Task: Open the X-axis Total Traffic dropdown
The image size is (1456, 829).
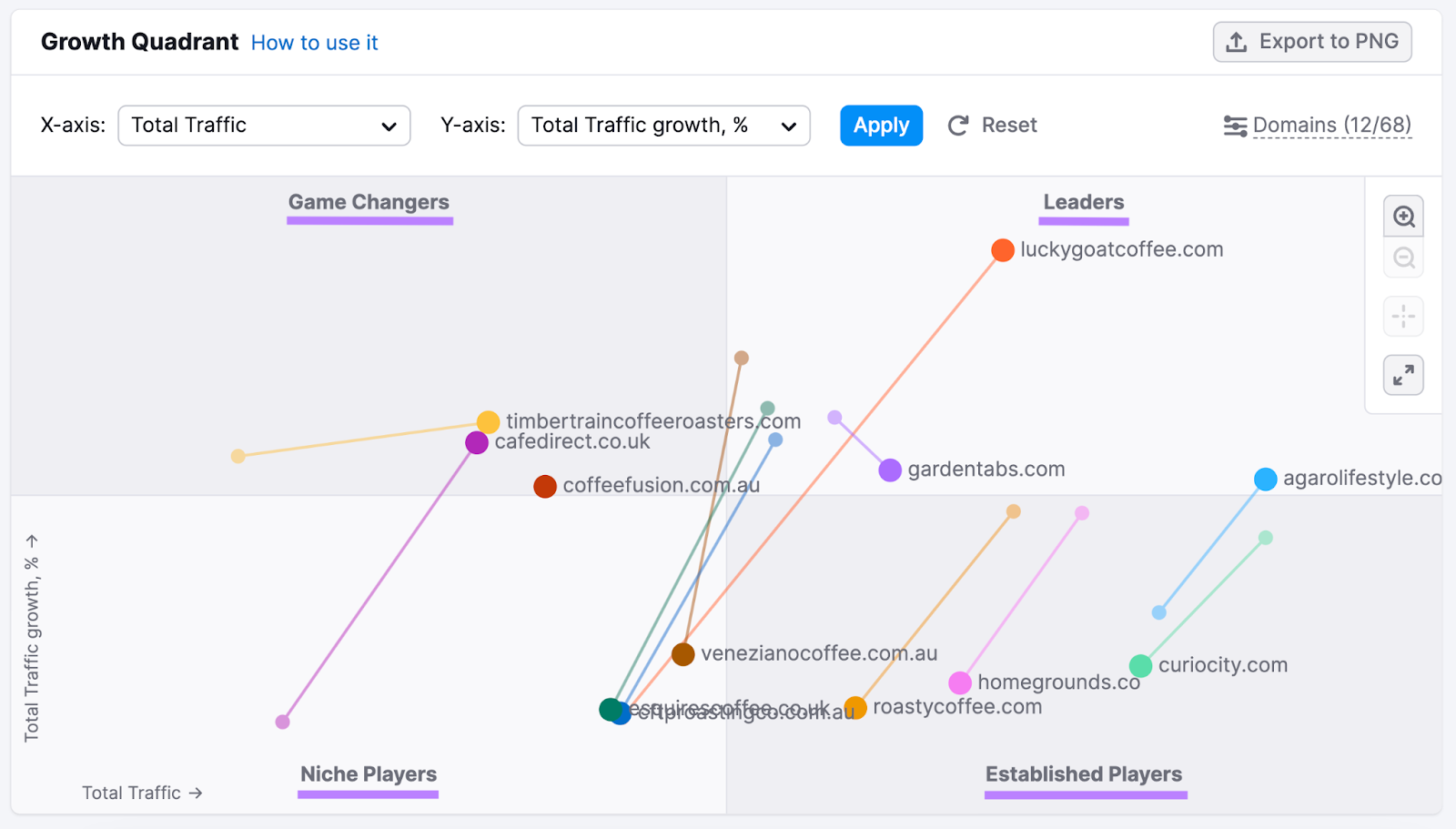Action: click(x=263, y=126)
